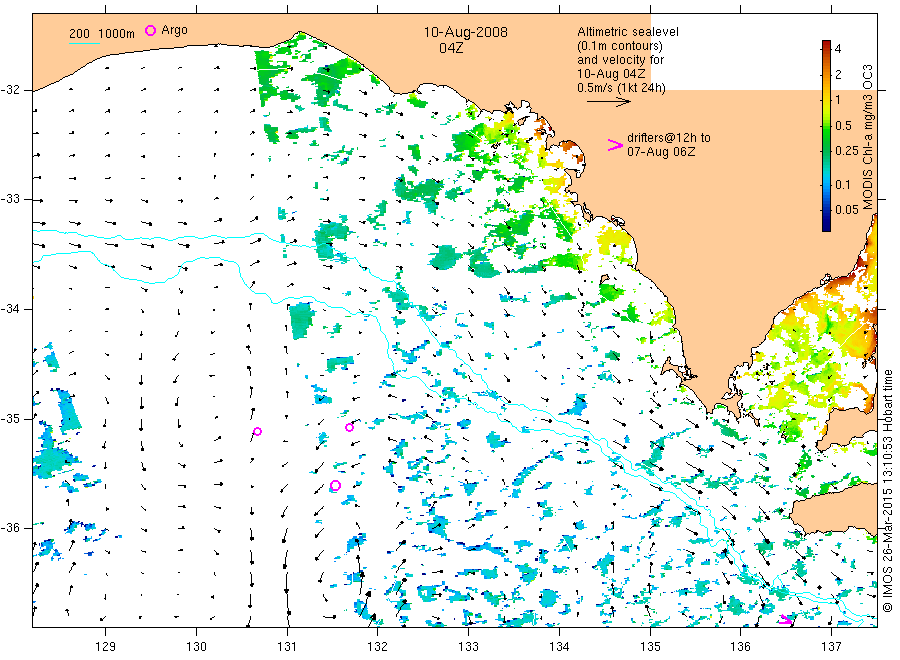Click the MODIS chlorophyll color bar
Viewport: 900px width, 660px height.
(x=826, y=135)
